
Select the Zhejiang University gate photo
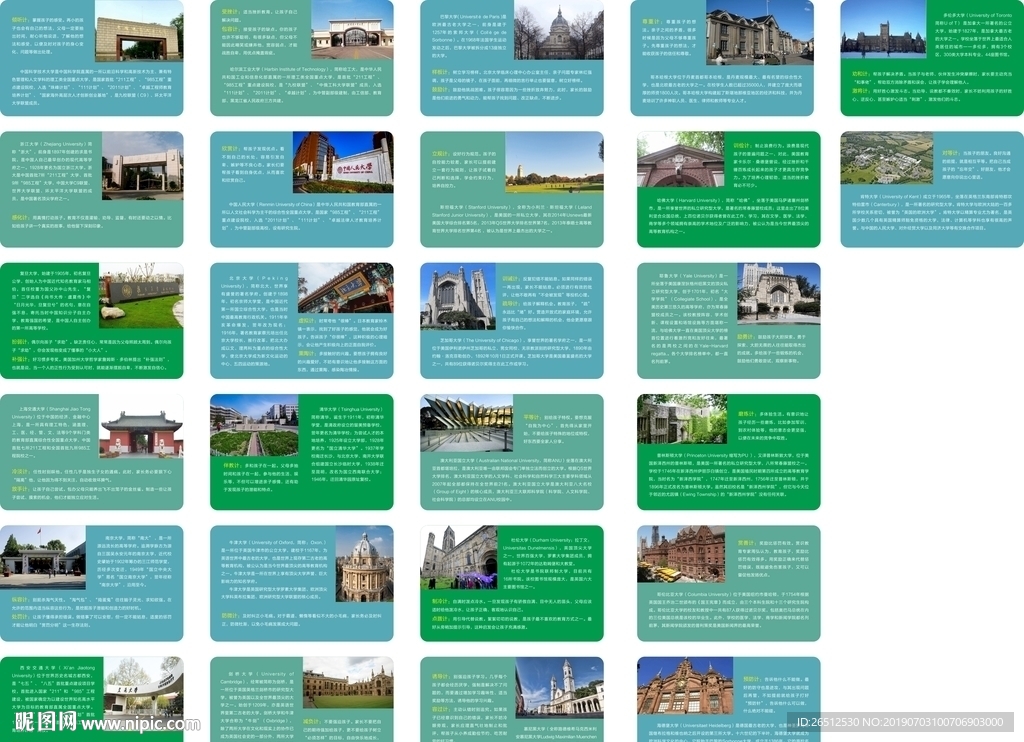[141, 162]
